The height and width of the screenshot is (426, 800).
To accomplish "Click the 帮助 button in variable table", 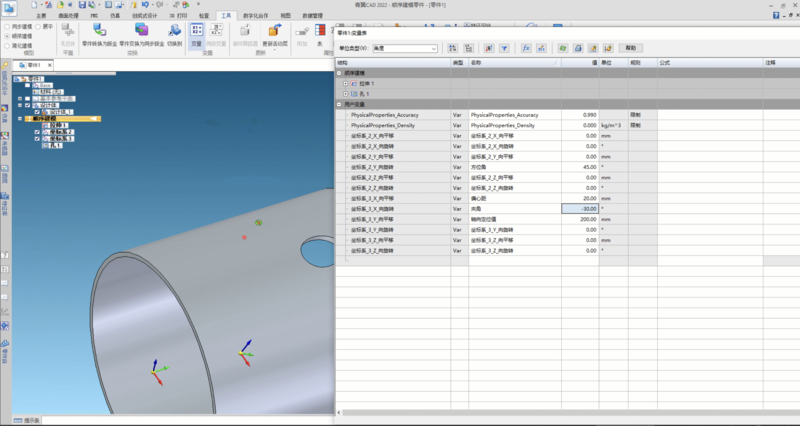I will tap(630, 48).
